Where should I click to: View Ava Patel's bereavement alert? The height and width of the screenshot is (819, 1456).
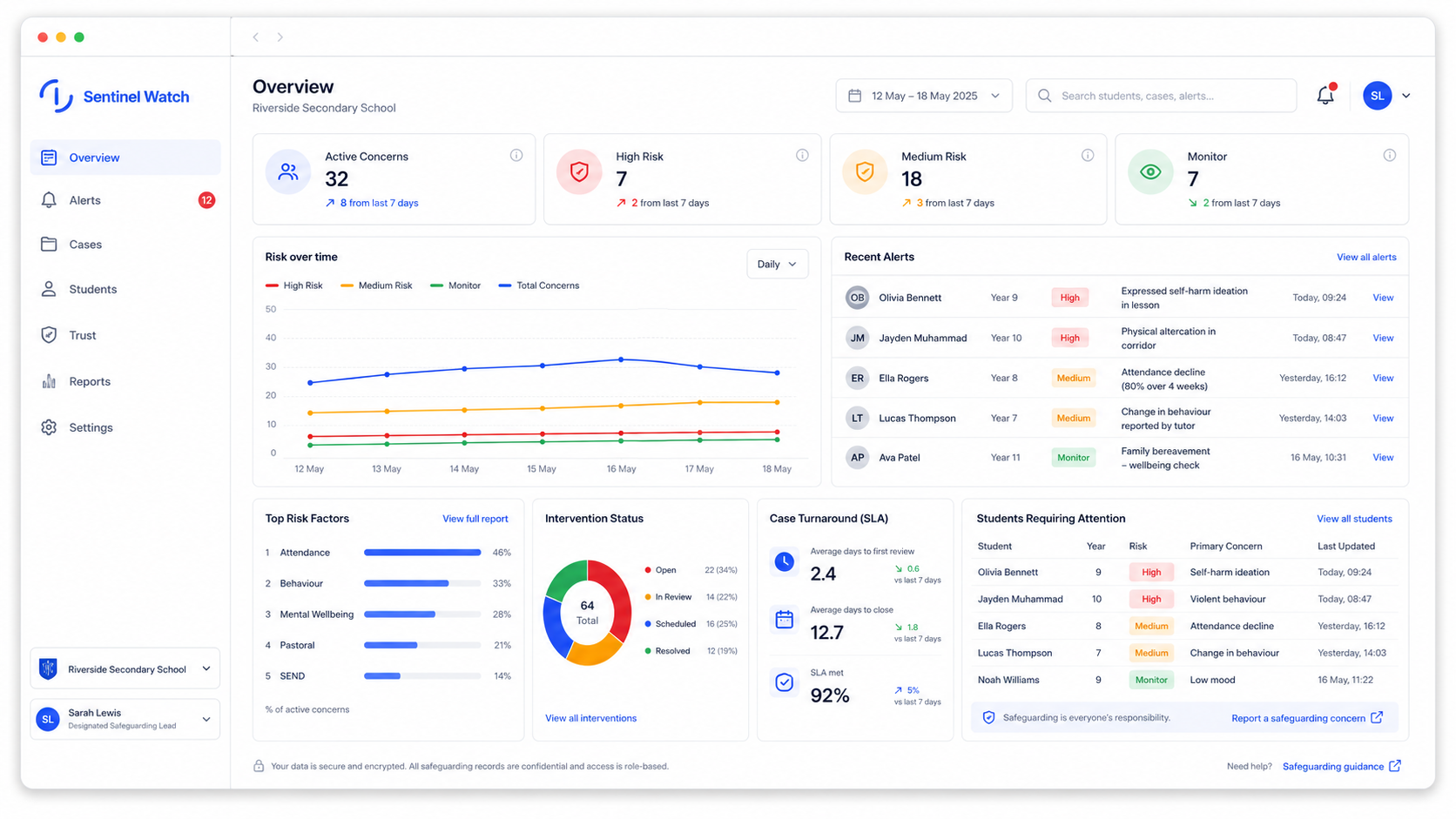click(1383, 457)
